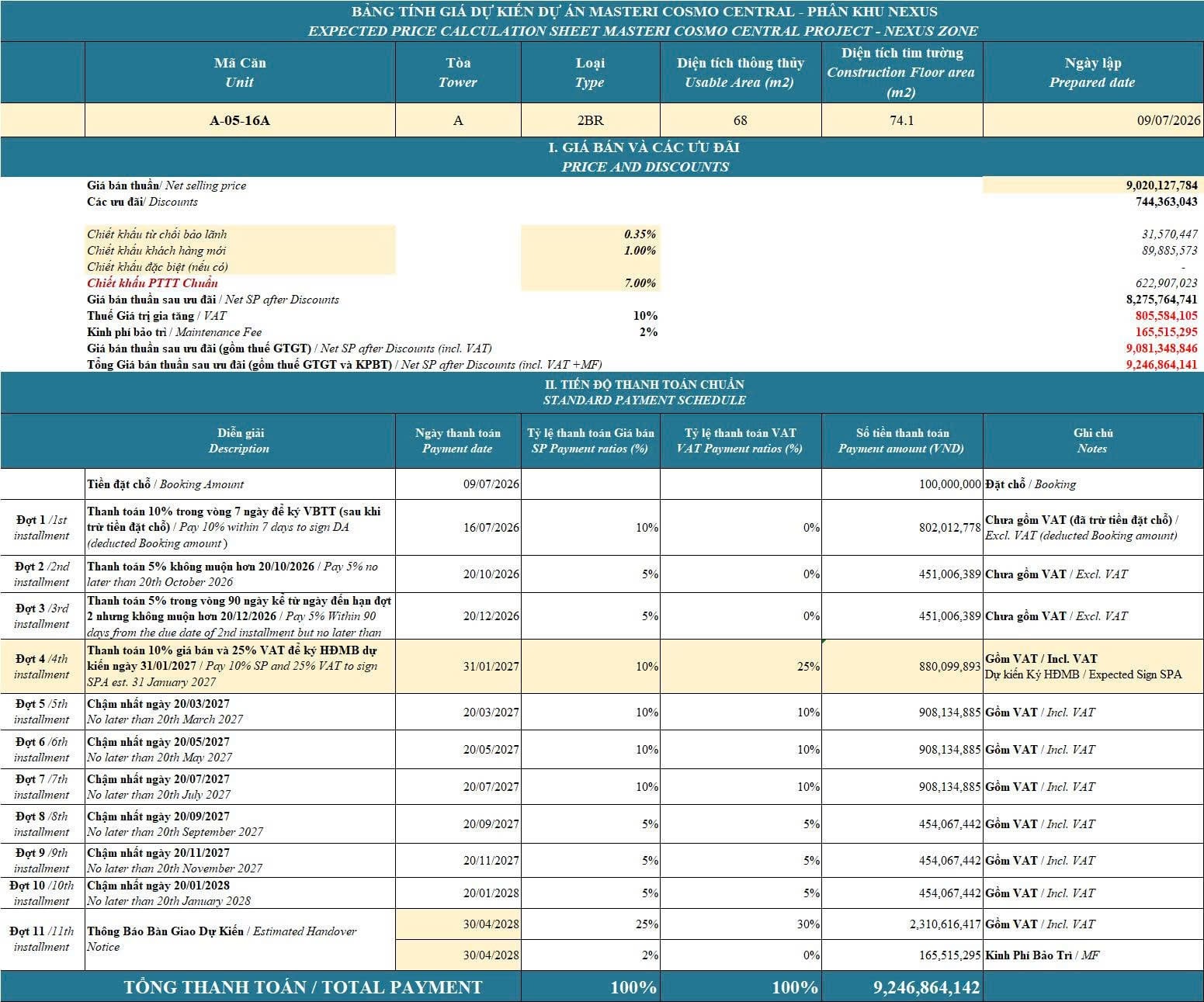Click the 'Diện tích thông thủy' header
This screenshot has width=1204, height=1002.
[741, 72]
